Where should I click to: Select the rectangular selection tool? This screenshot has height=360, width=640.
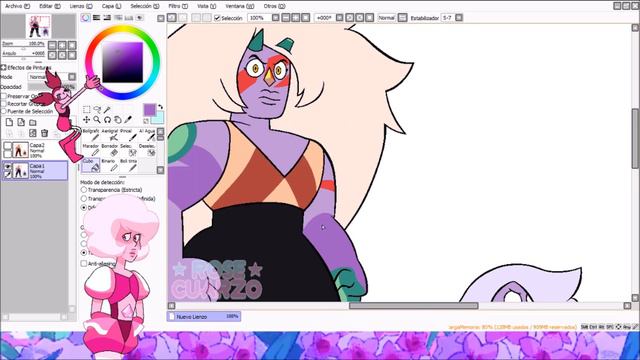coord(87,109)
